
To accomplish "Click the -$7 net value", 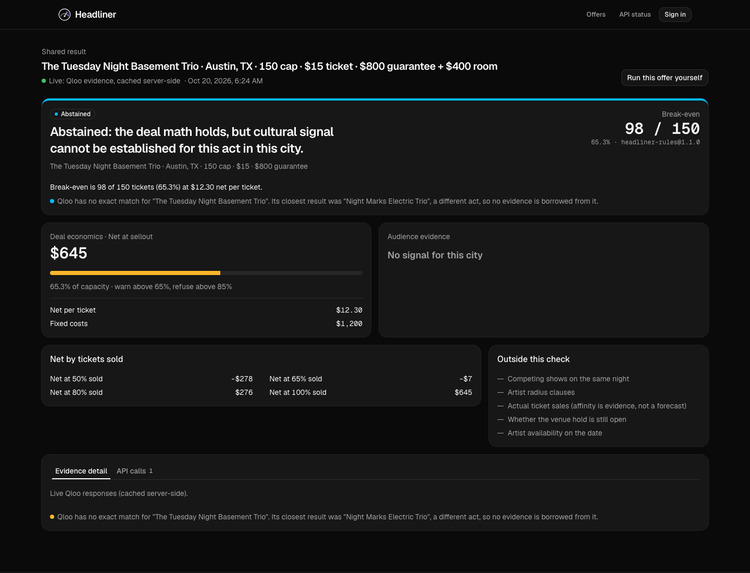I will coord(465,379).
